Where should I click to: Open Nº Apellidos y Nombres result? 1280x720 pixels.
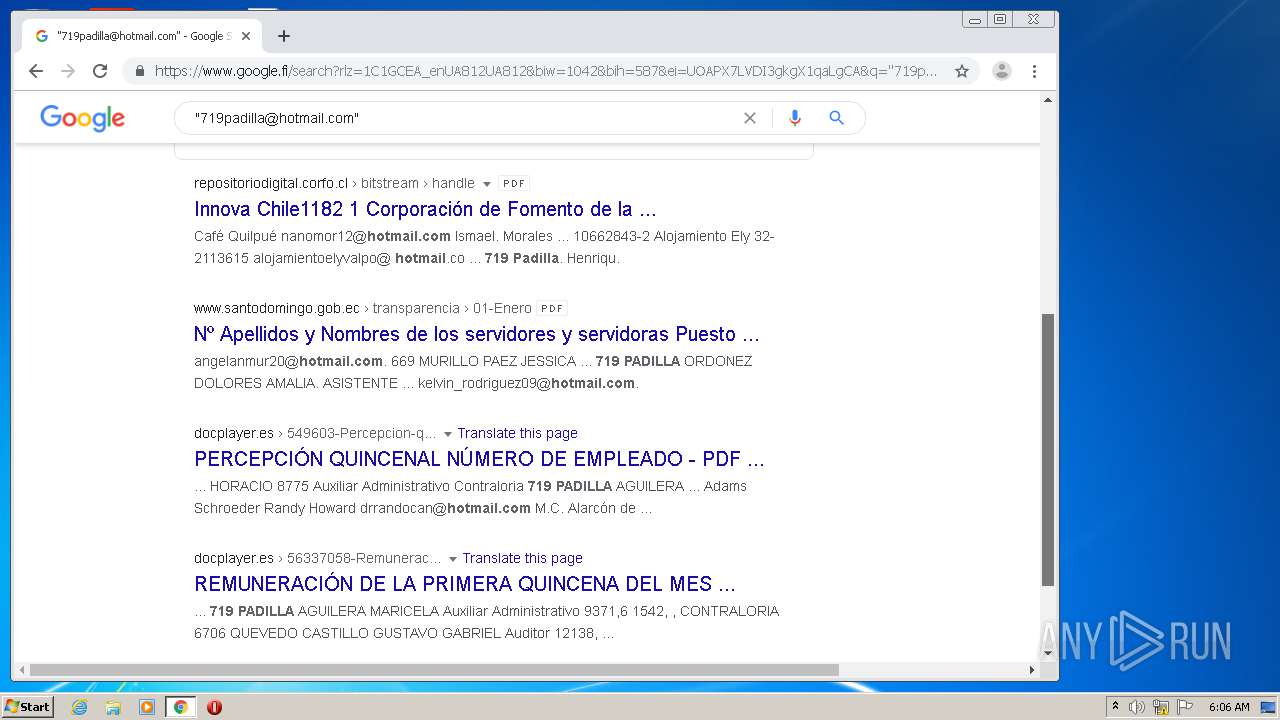(477, 334)
